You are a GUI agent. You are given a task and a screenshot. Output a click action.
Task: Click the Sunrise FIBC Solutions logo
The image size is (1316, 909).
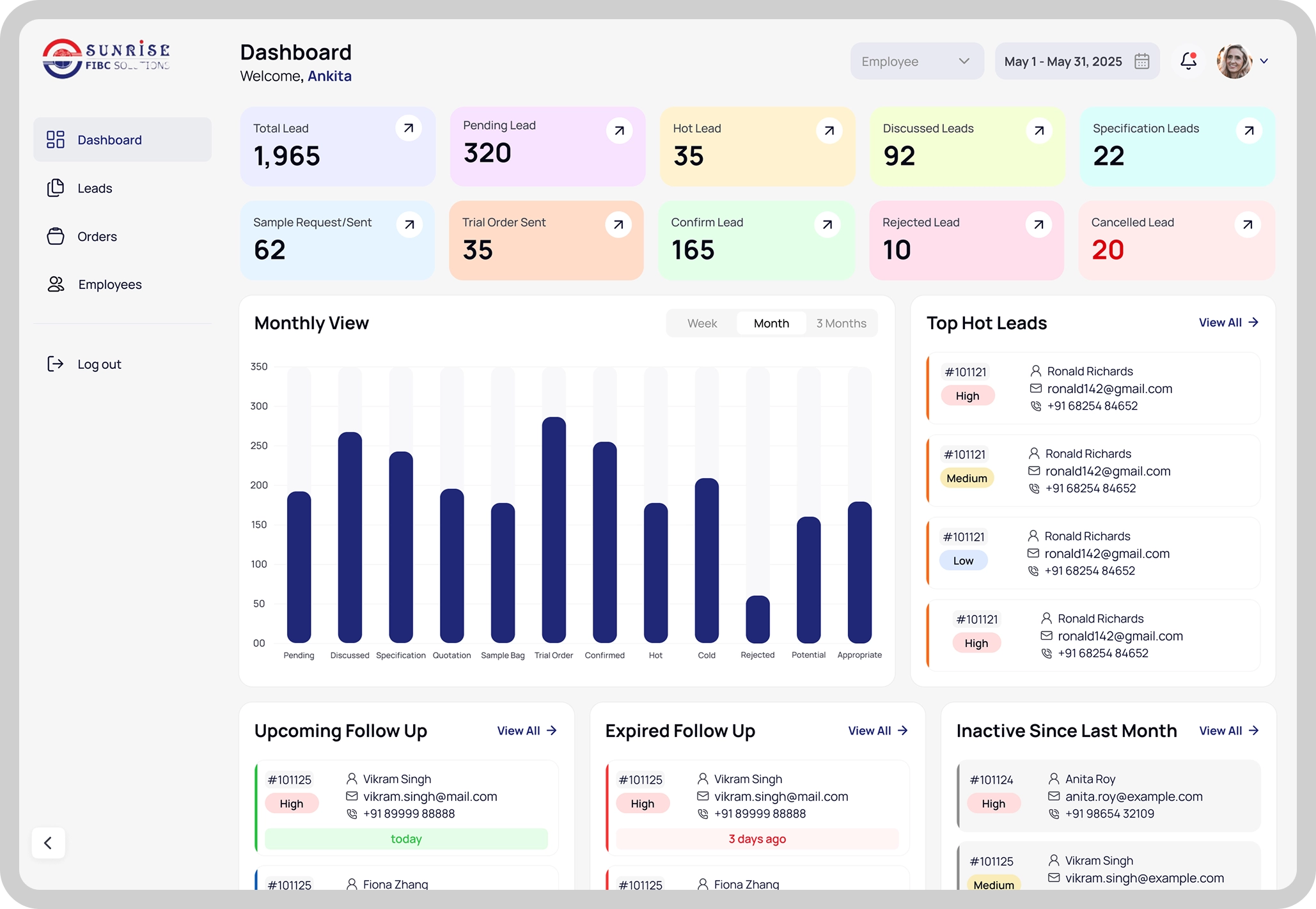point(106,58)
